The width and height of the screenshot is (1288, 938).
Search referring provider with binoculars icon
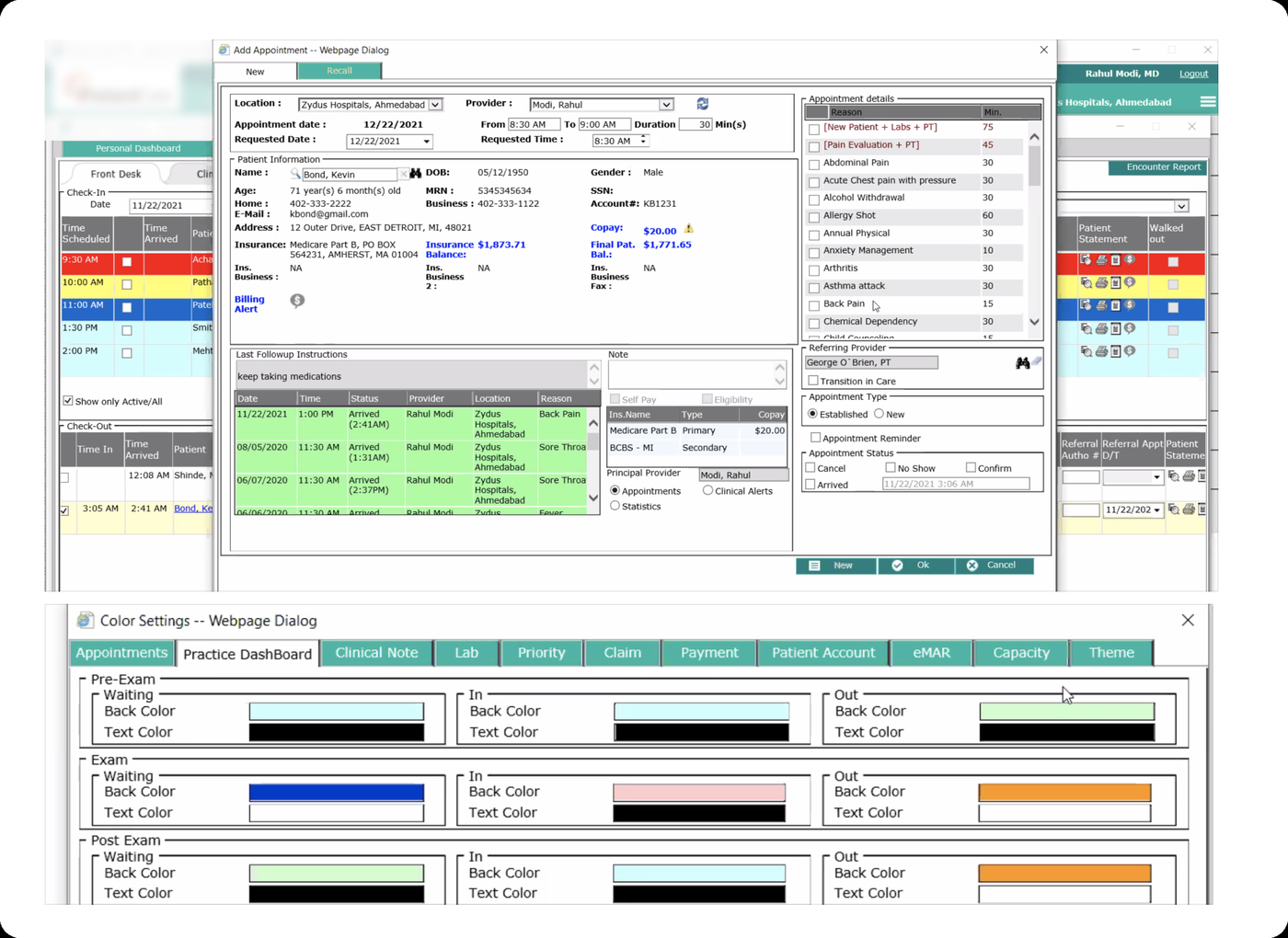coord(1022,363)
